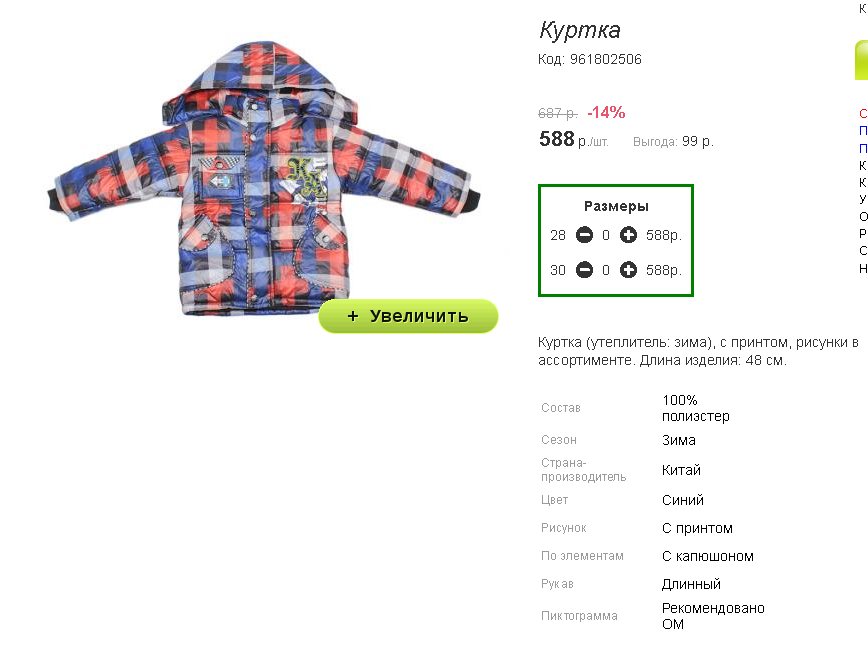Click 588р. price beside size 28
The image size is (868, 652).
[664, 235]
